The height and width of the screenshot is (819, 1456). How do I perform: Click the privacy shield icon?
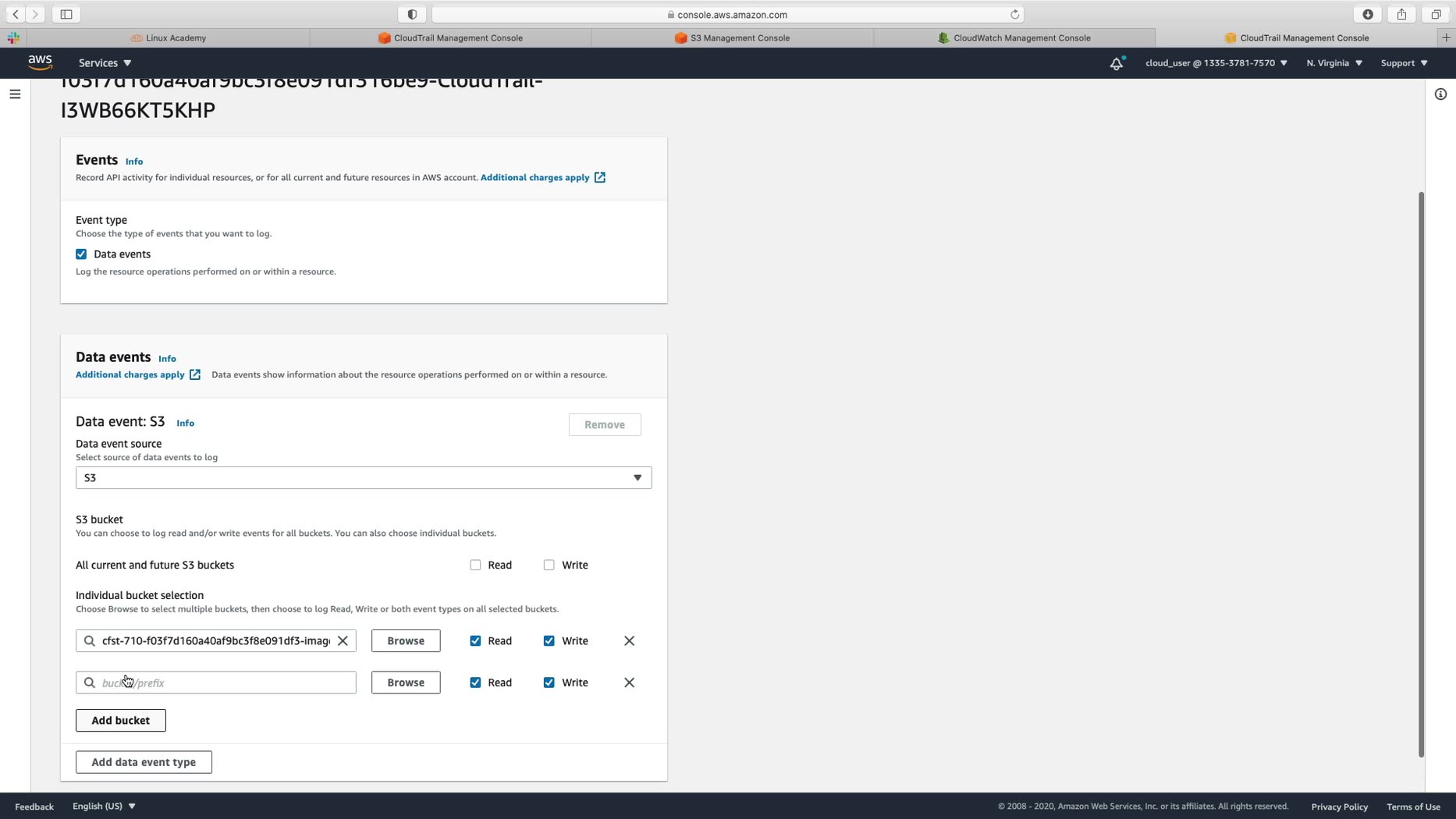point(413,14)
